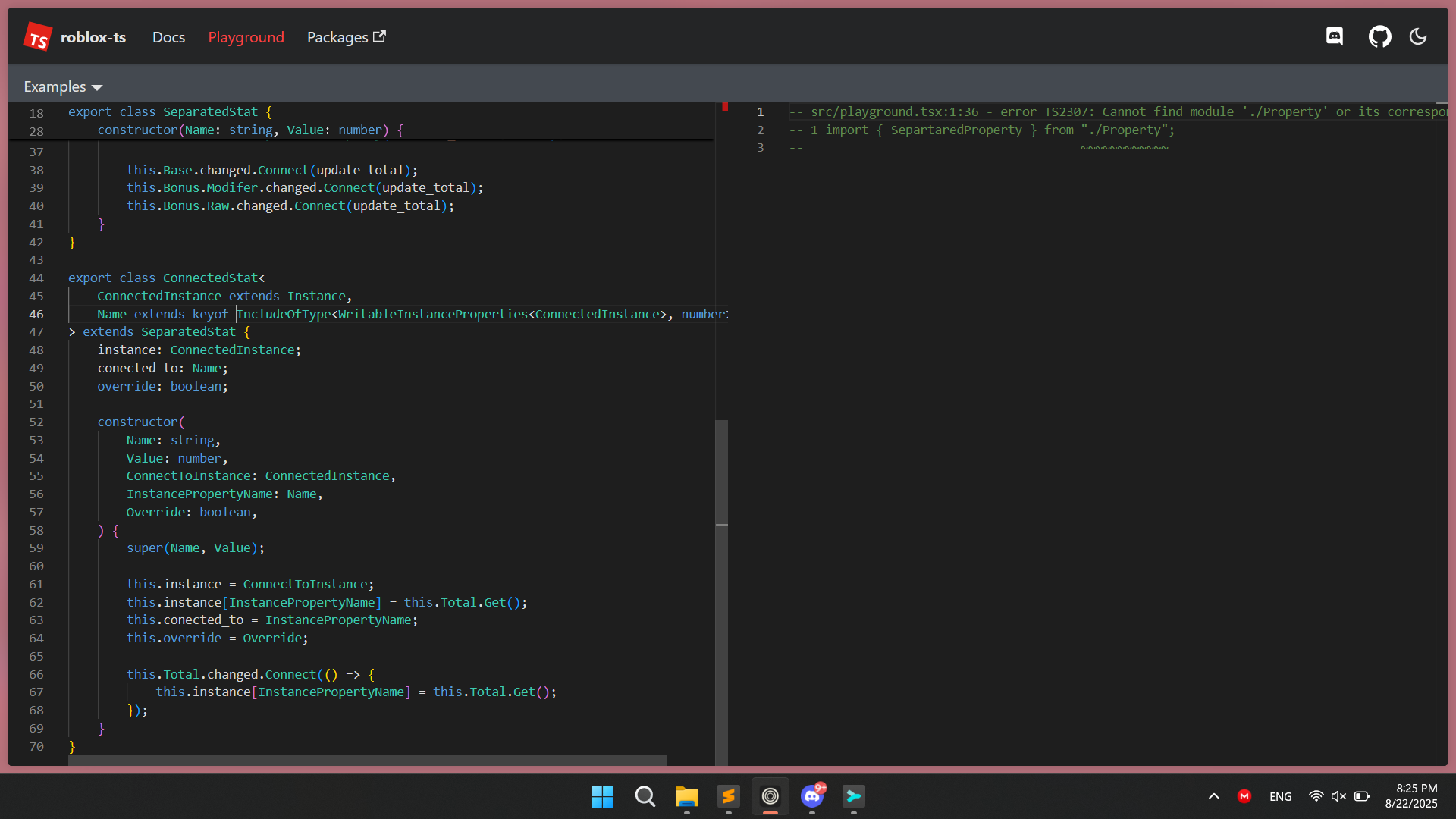Click the muted volume icon

(x=1338, y=796)
